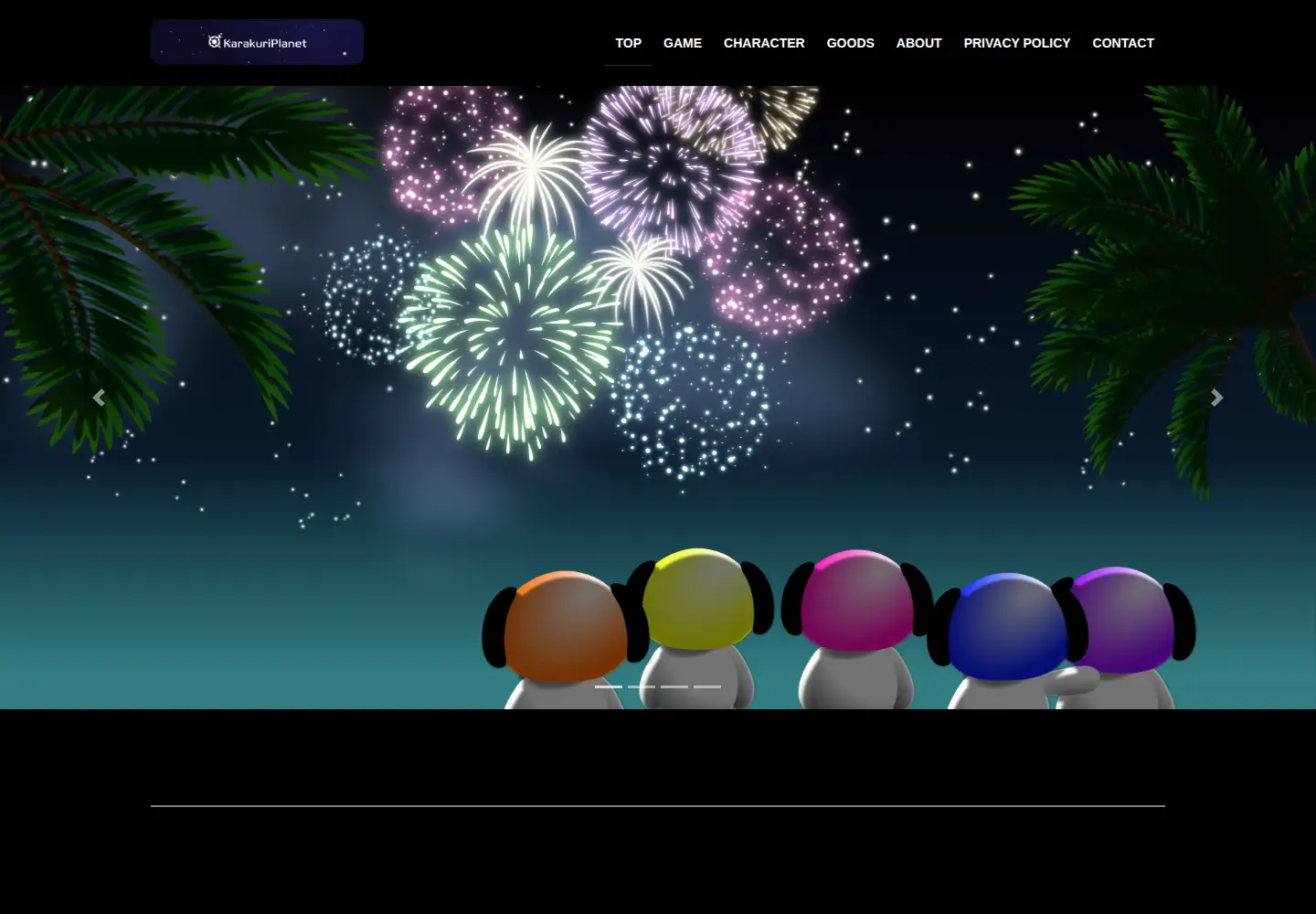Open the PRIVACY POLICY link
The width and height of the screenshot is (1316, 914).
(x=1016, y=43)
